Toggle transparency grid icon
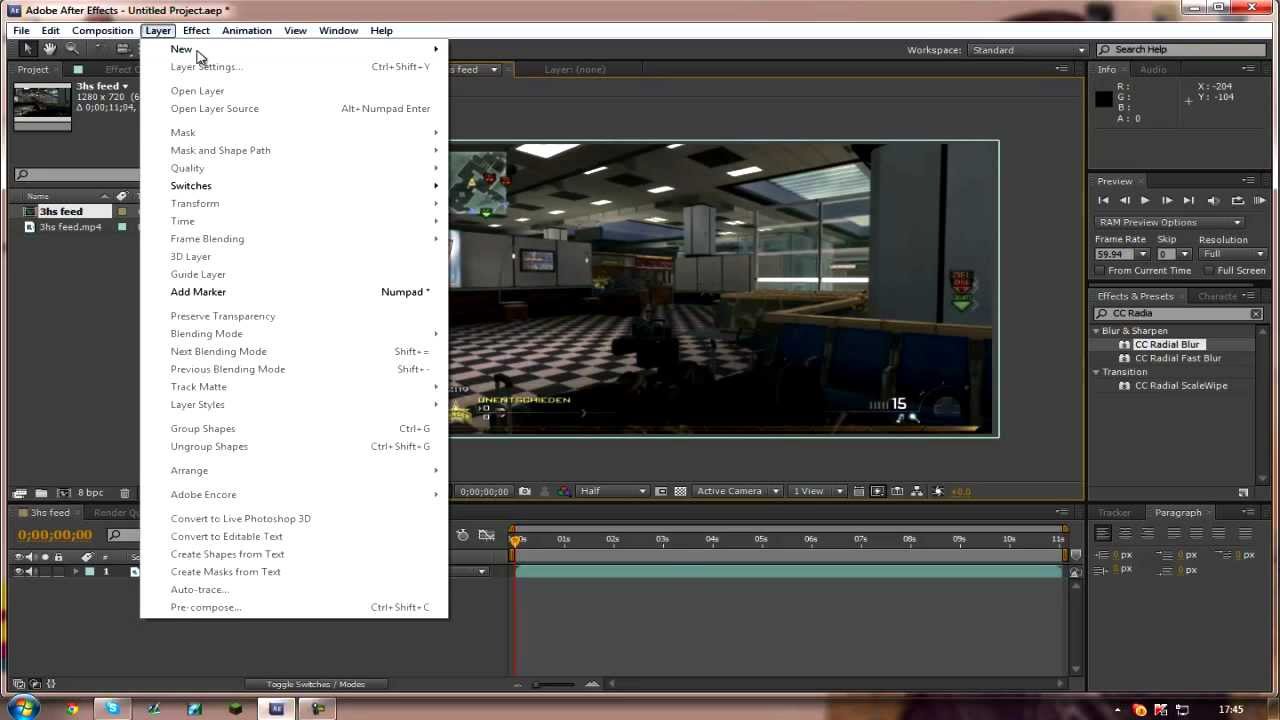1280x720 pixels. pyautogui.click(x=681, y=491)
